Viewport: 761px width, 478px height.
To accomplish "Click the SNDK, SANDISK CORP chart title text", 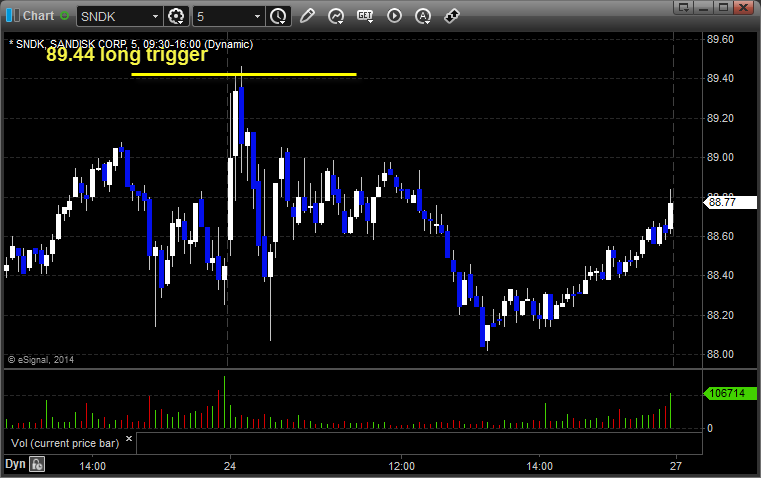I will coord(131,44).
